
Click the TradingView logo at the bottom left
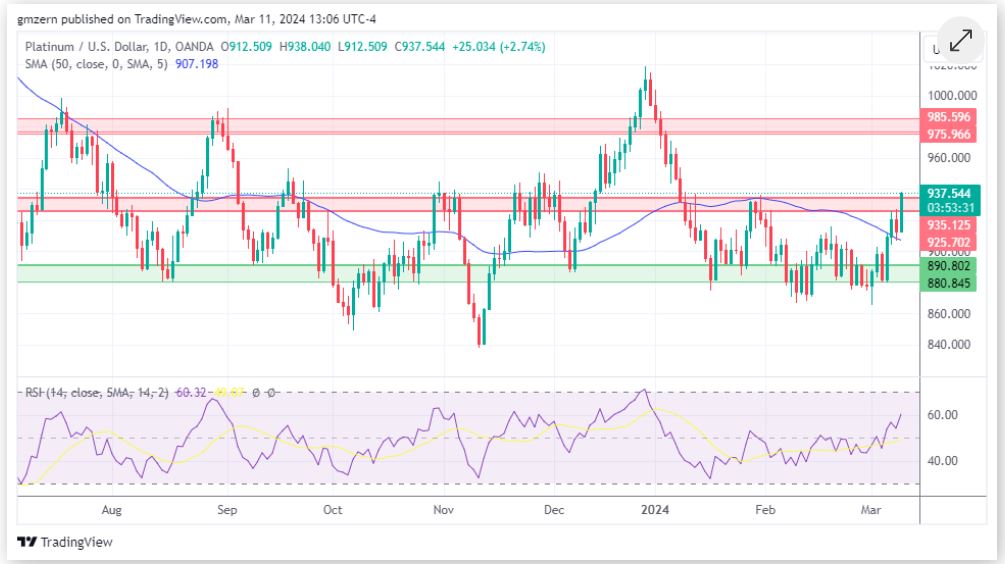[65, 542]
